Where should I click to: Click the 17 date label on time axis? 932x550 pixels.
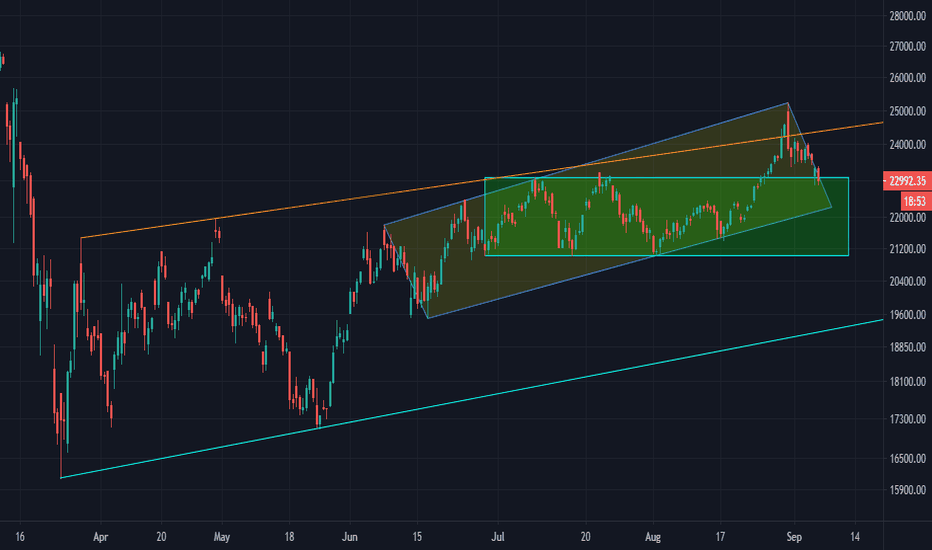pyautogui.click(x=720, y=537)
